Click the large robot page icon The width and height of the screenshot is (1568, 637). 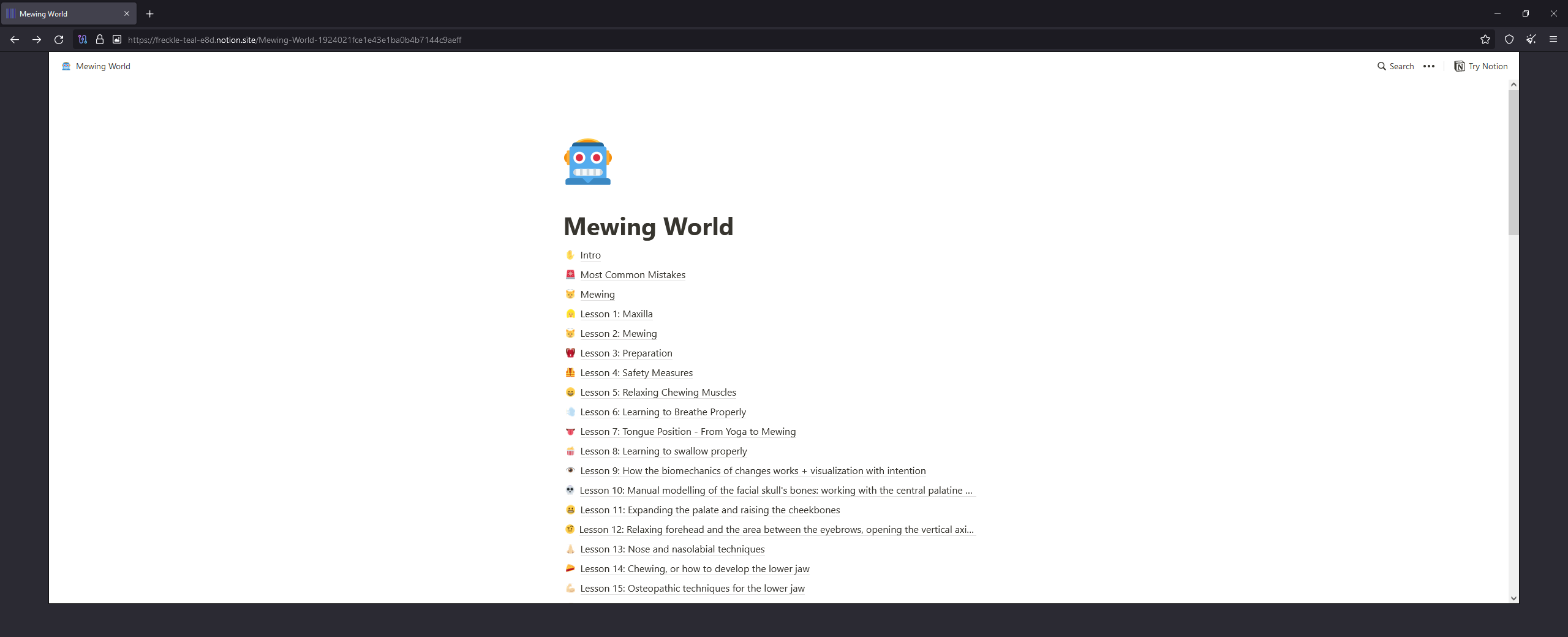click(587, 162)
